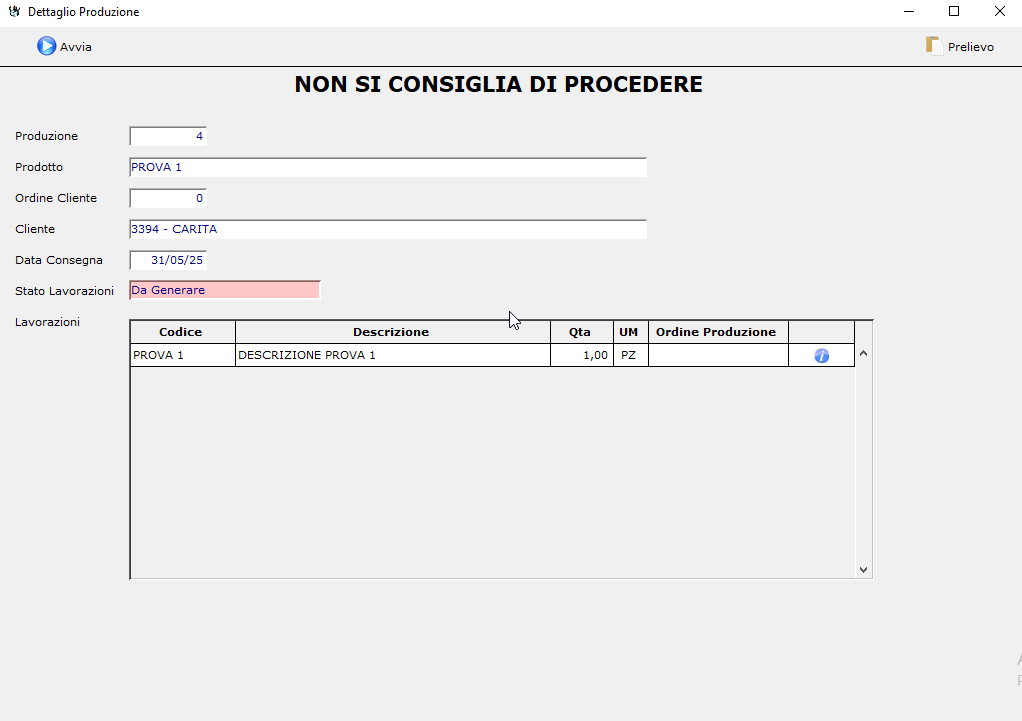Click the Produzione number field
This screenshot has height=721, width=1022.
click(x=168, y=137)
